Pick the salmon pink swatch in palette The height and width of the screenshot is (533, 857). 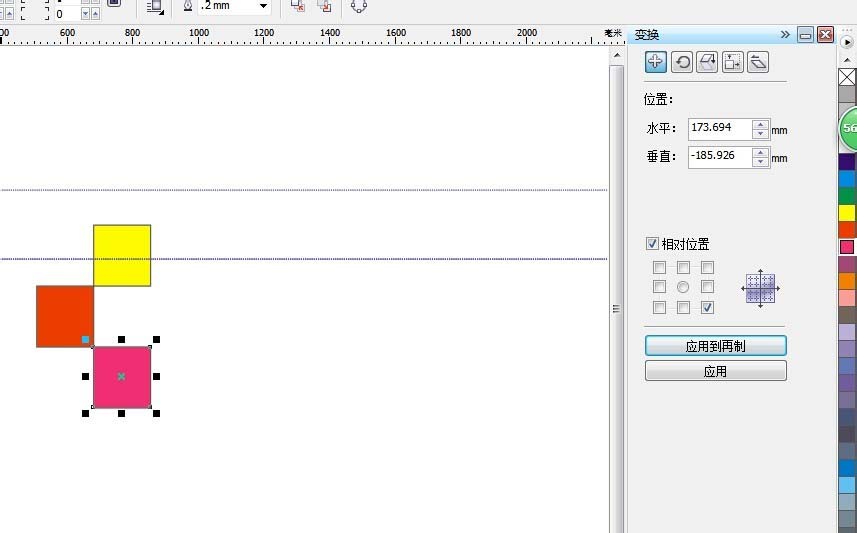coord(847,297)
